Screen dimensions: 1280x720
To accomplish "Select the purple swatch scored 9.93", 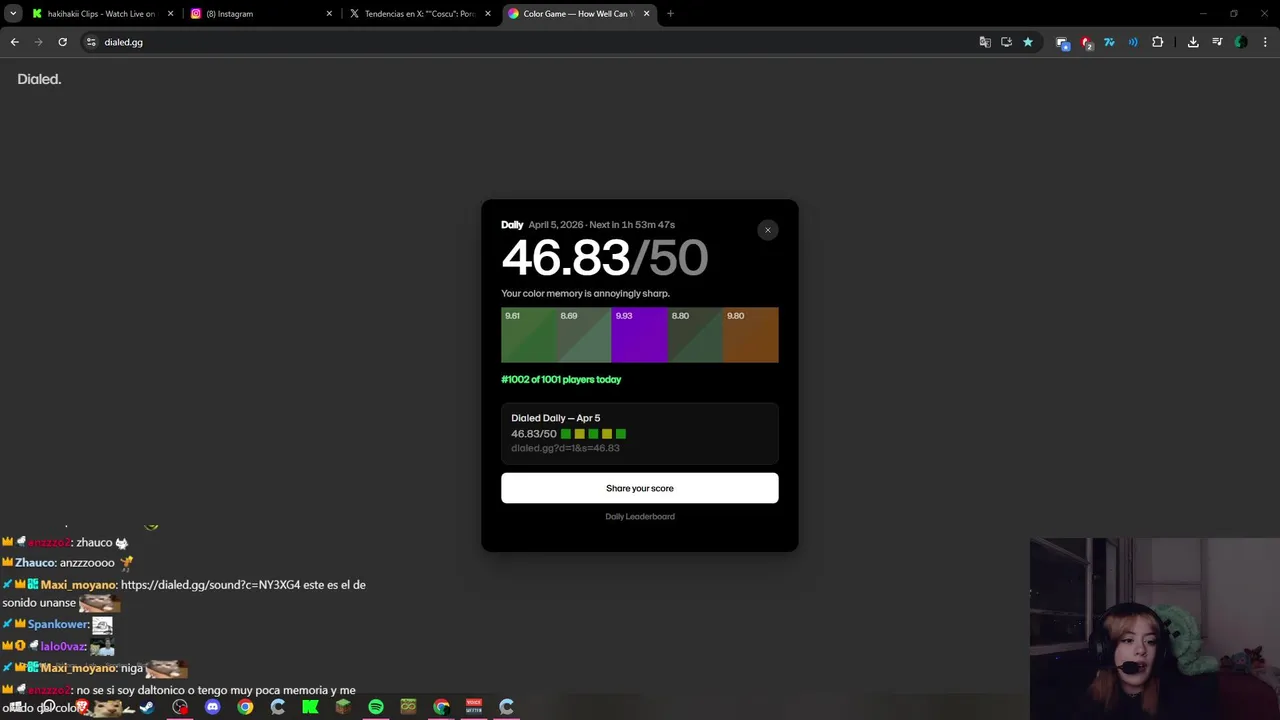I will pyautogui.click(x=639, y=335).
